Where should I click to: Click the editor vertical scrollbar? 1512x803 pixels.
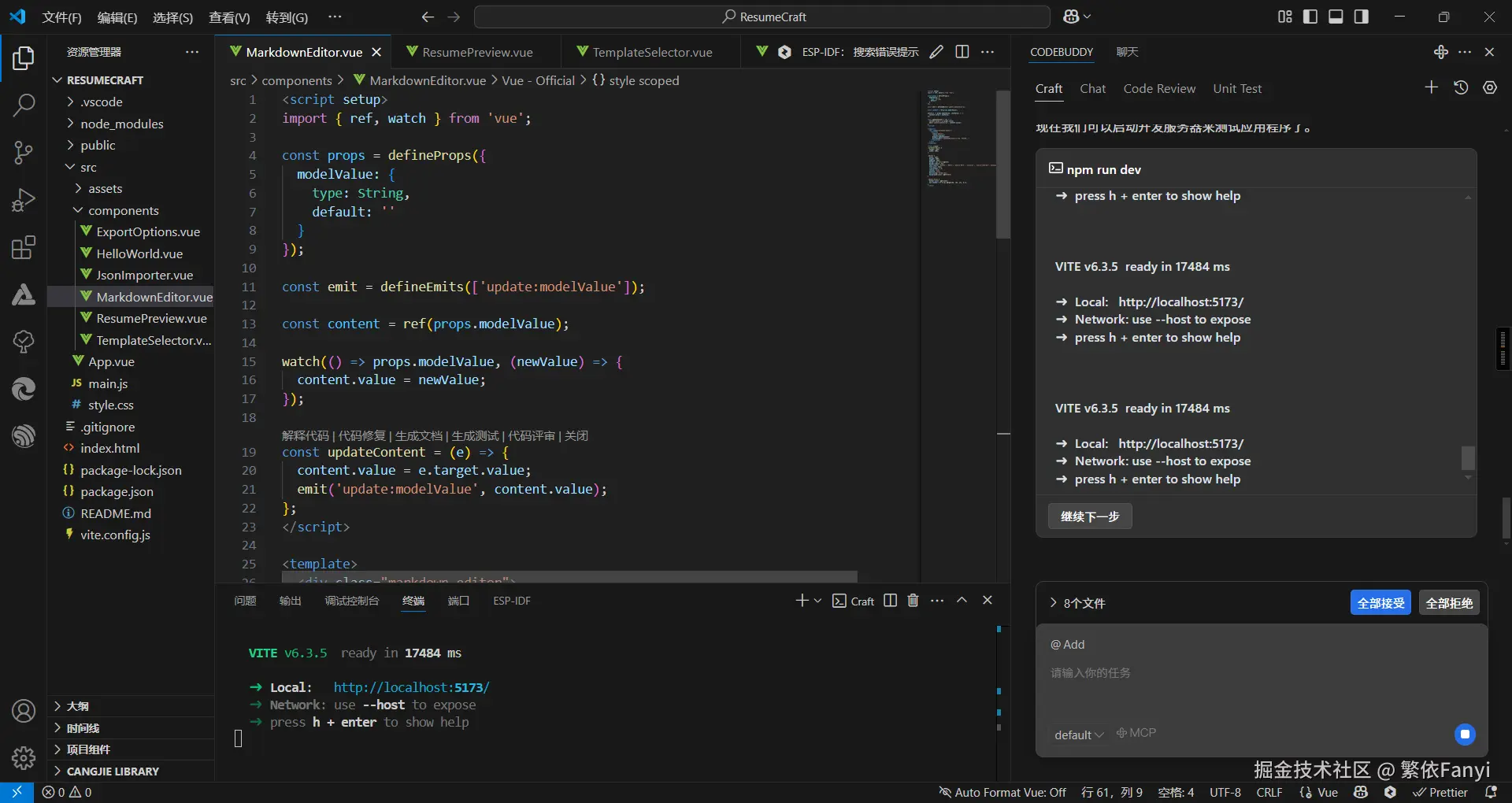coord(1002,165)
